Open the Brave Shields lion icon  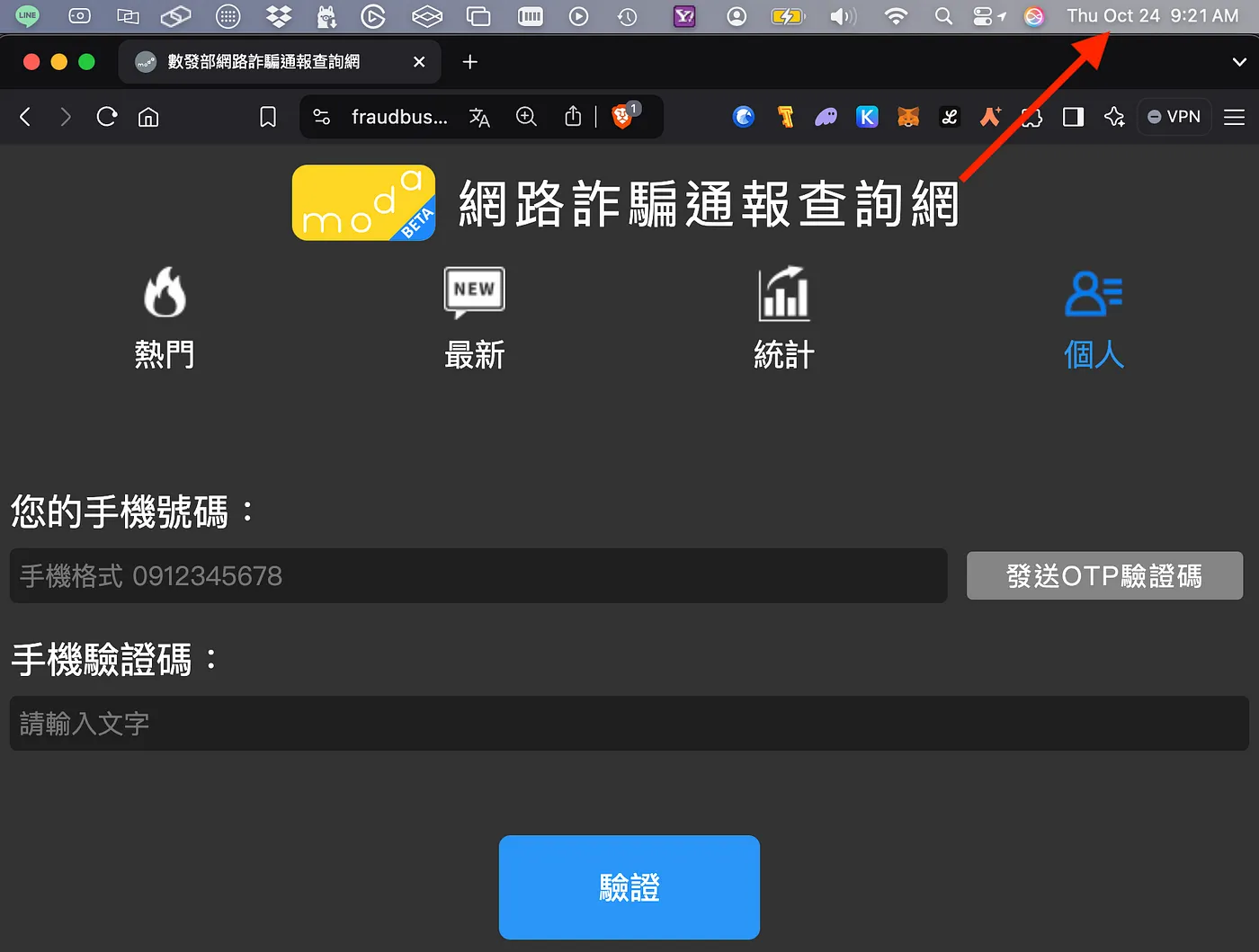[x=622, y=116]
